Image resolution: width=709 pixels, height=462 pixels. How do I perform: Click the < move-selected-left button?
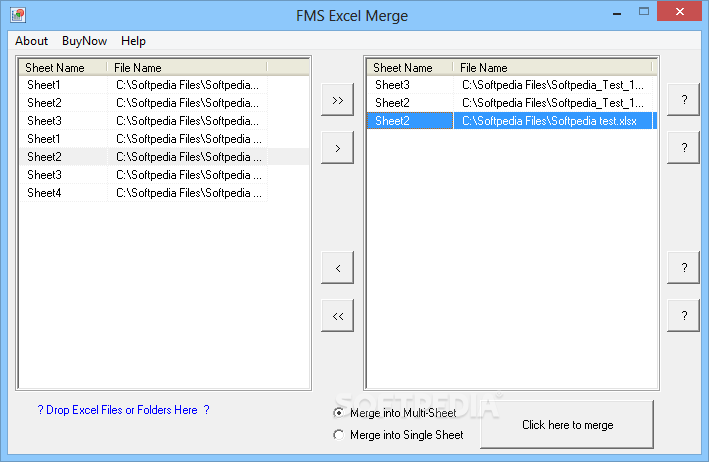(337, 268)
